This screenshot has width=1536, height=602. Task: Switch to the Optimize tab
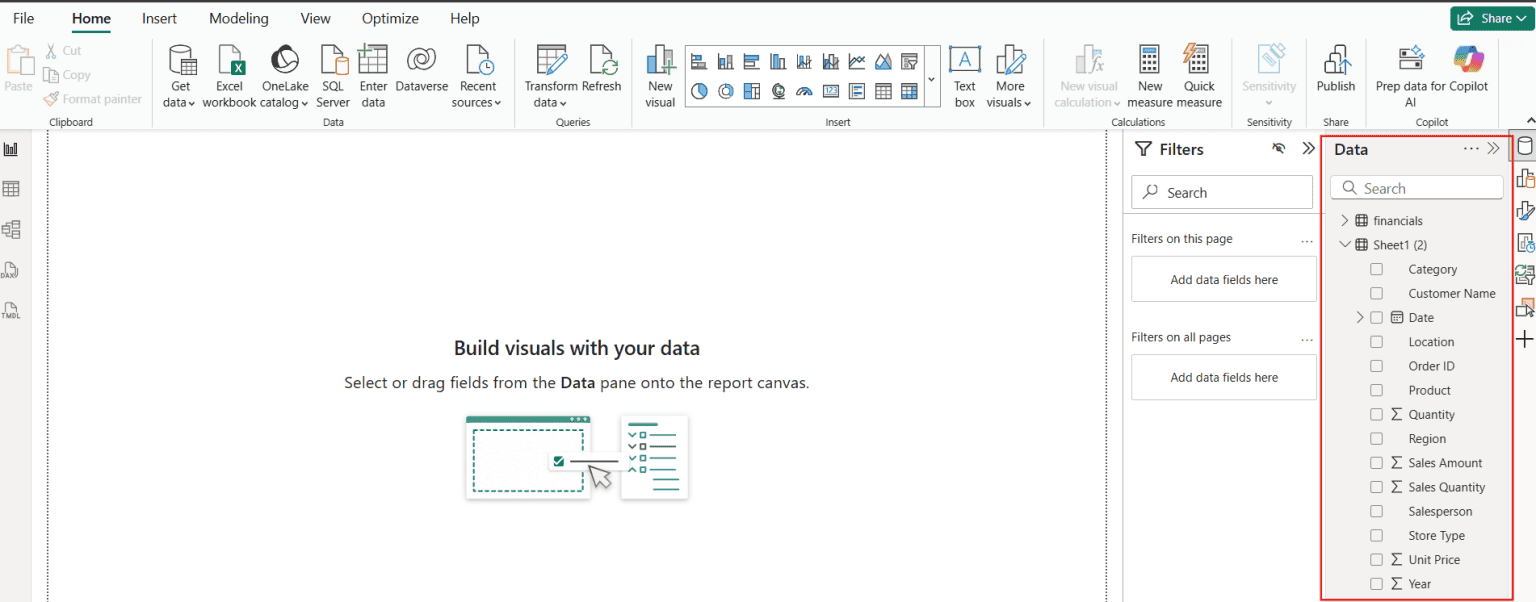[391, 18]
